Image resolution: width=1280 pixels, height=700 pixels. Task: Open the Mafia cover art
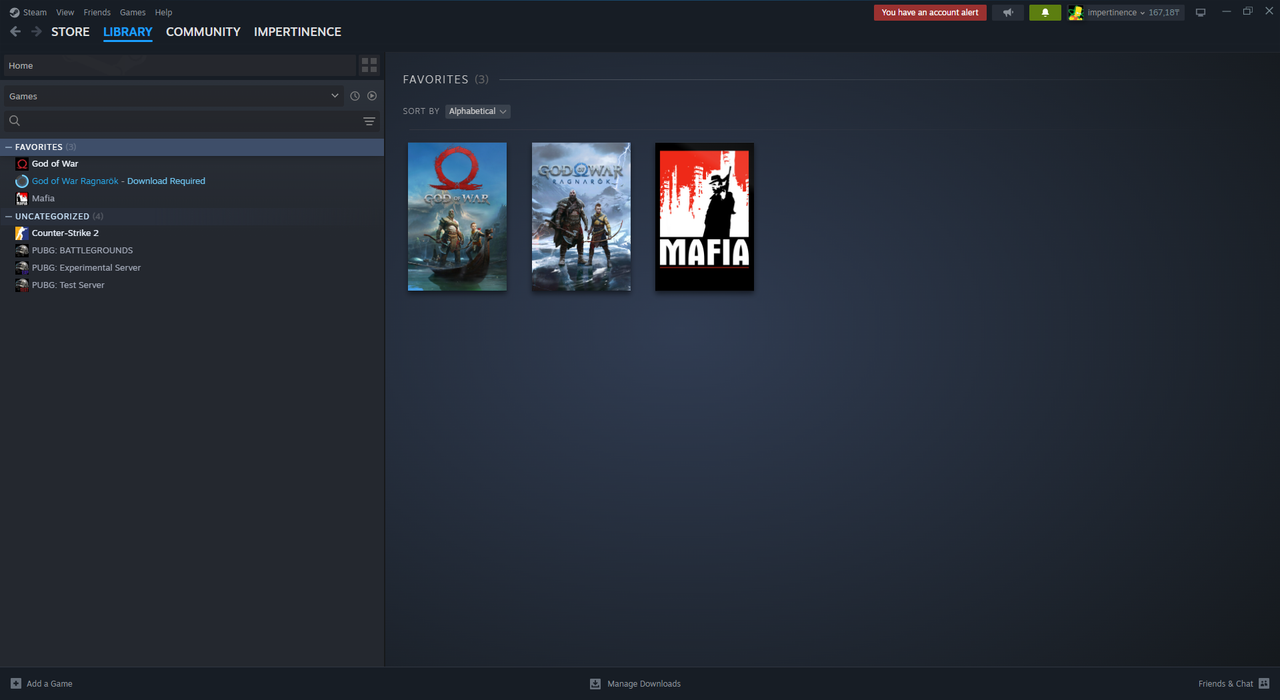(705, 217)
